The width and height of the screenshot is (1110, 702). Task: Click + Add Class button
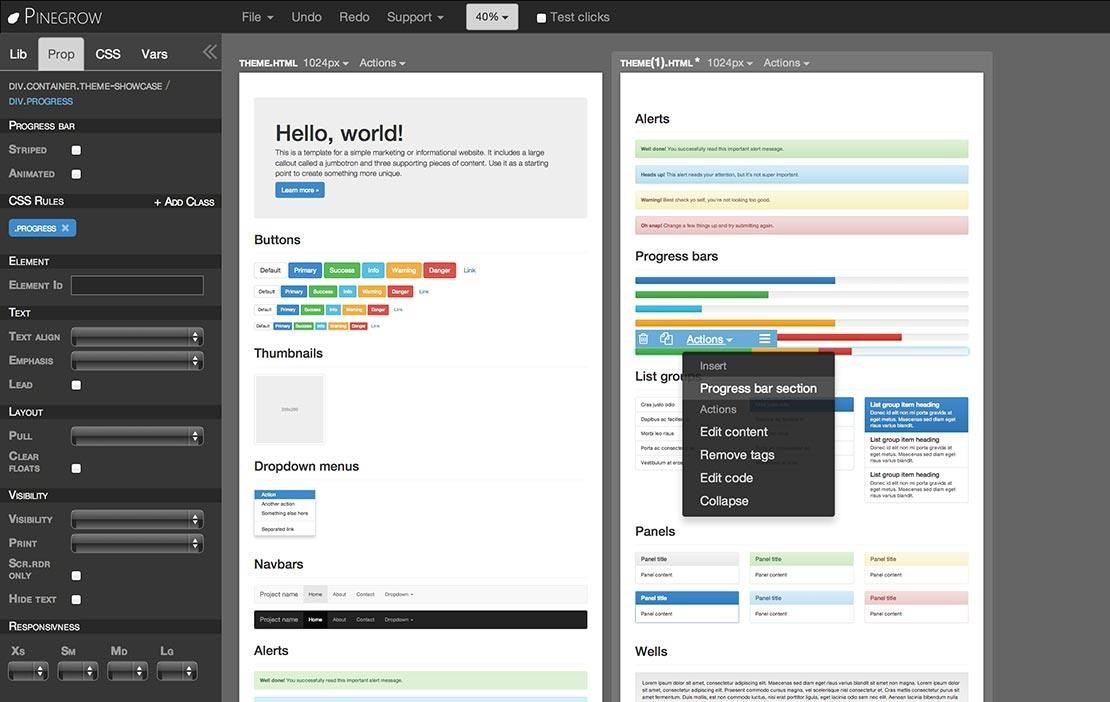pyautogui.click(x=184, y=202)
